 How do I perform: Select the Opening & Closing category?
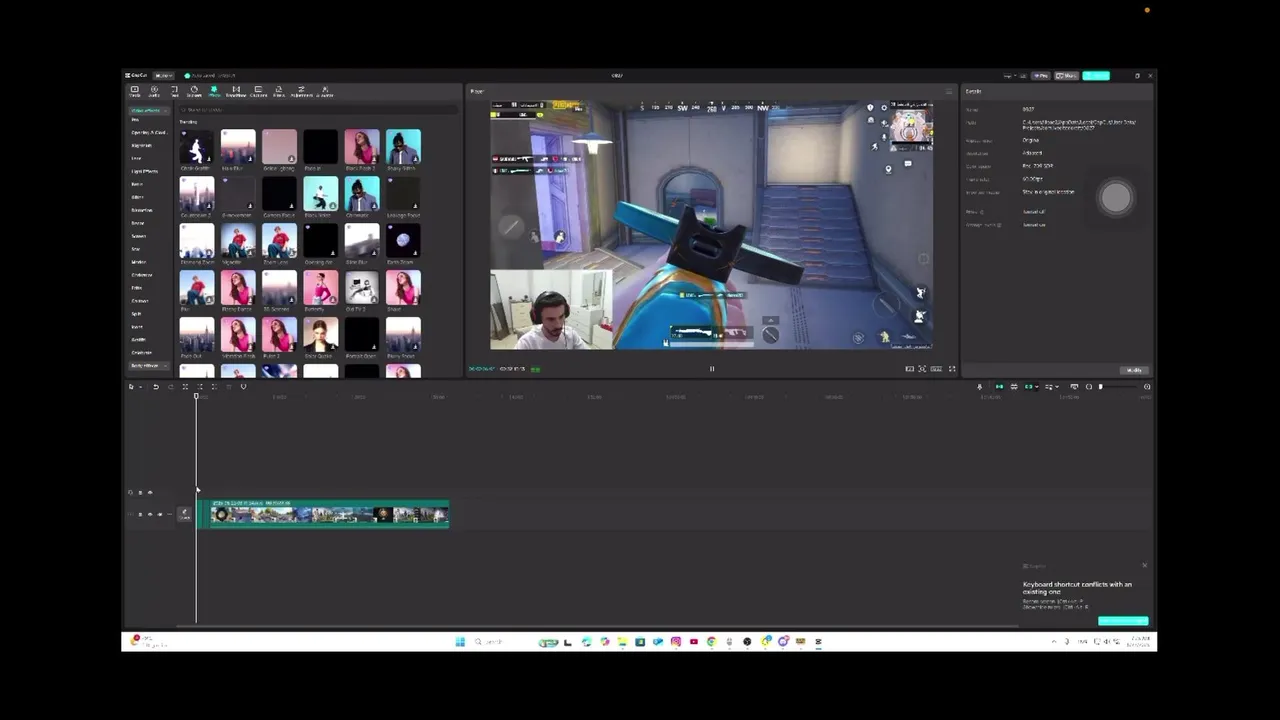click(x=149, y=132)
